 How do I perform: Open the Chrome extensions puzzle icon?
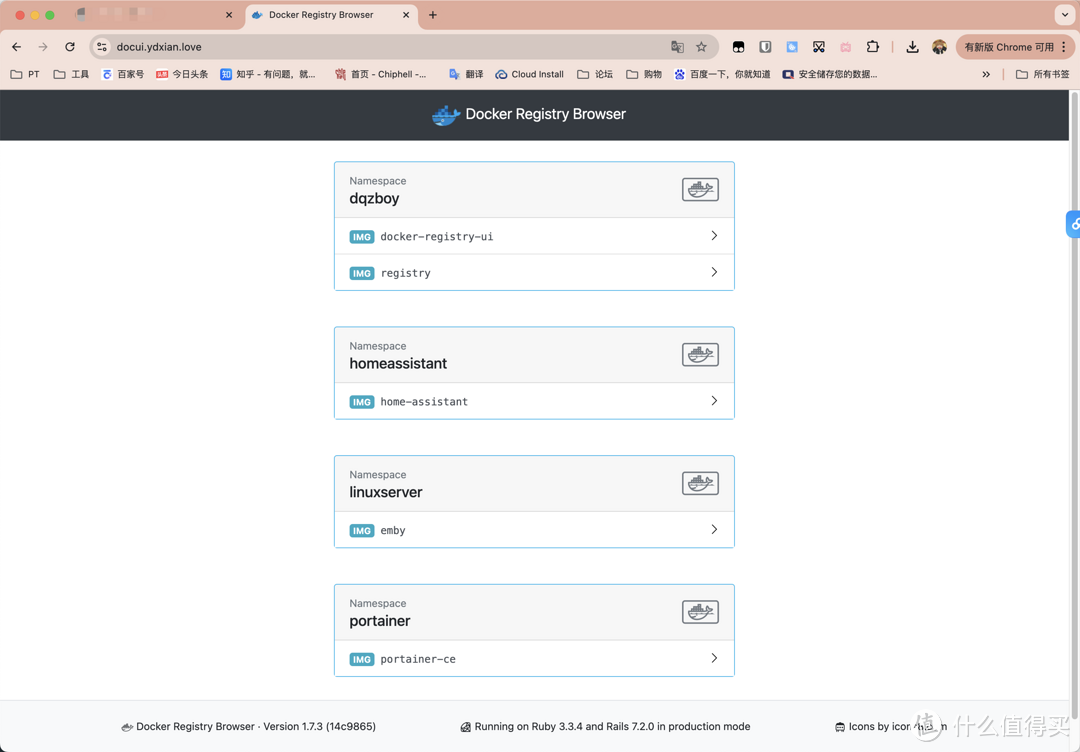click(x=873, y=47)
